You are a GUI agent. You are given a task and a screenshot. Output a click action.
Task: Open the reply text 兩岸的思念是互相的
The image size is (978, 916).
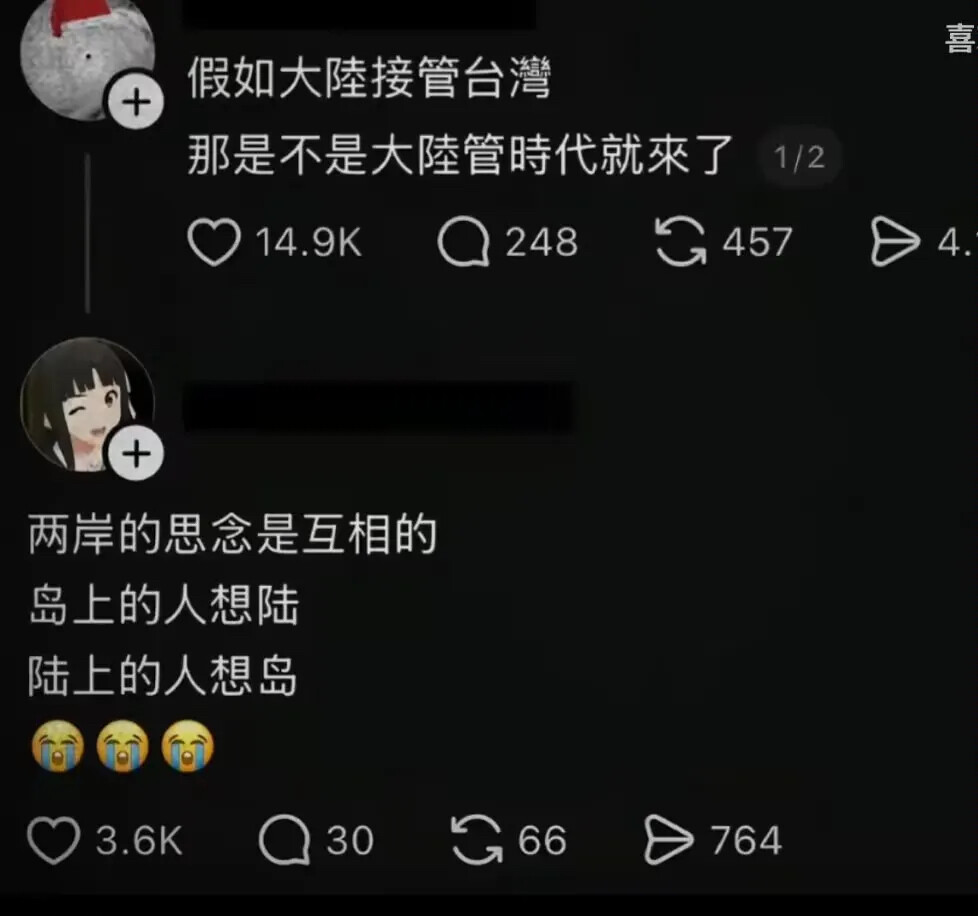pyautogui.click(x=232, y=534)
